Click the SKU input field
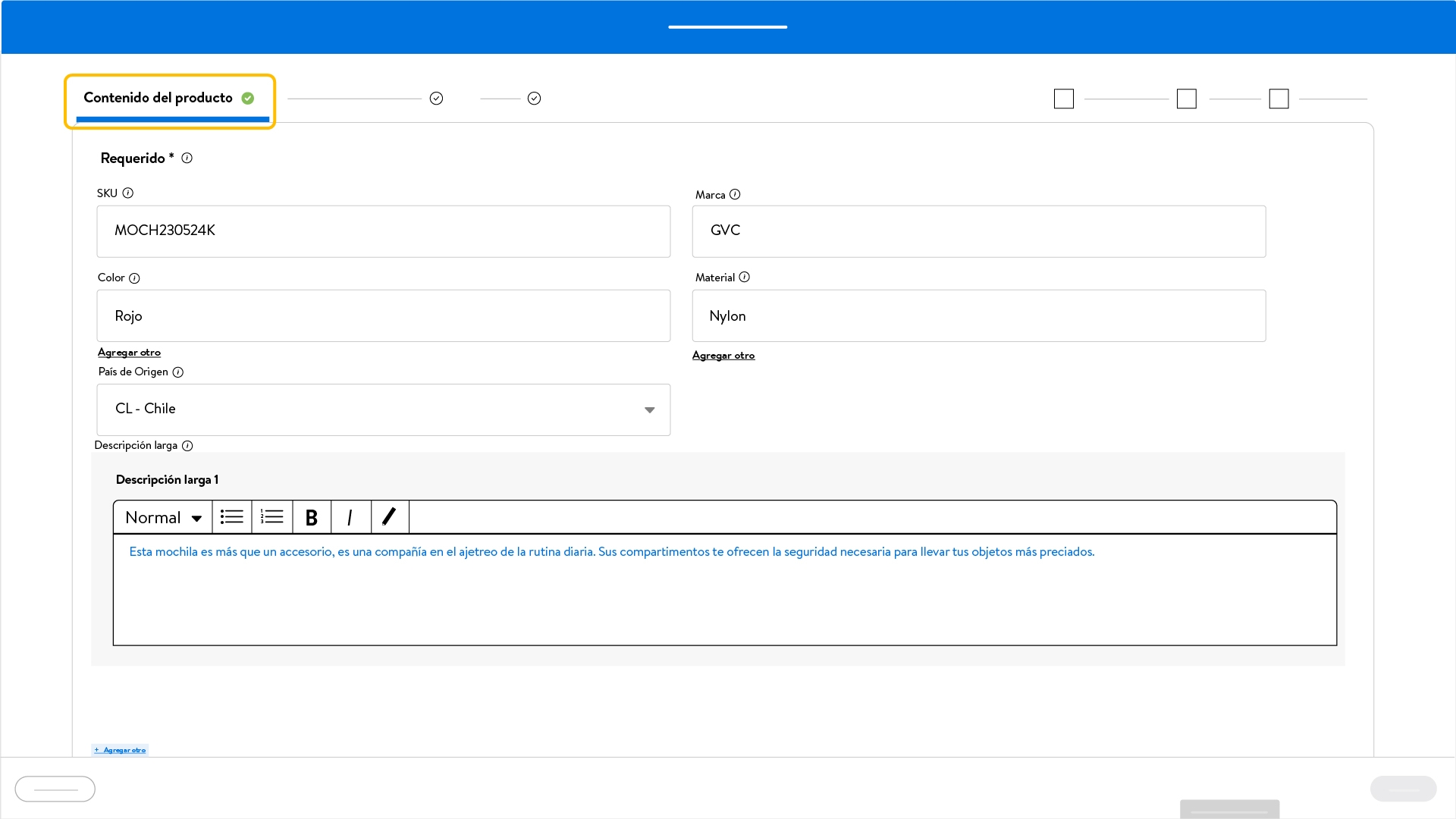 click(x=383, y=231)
